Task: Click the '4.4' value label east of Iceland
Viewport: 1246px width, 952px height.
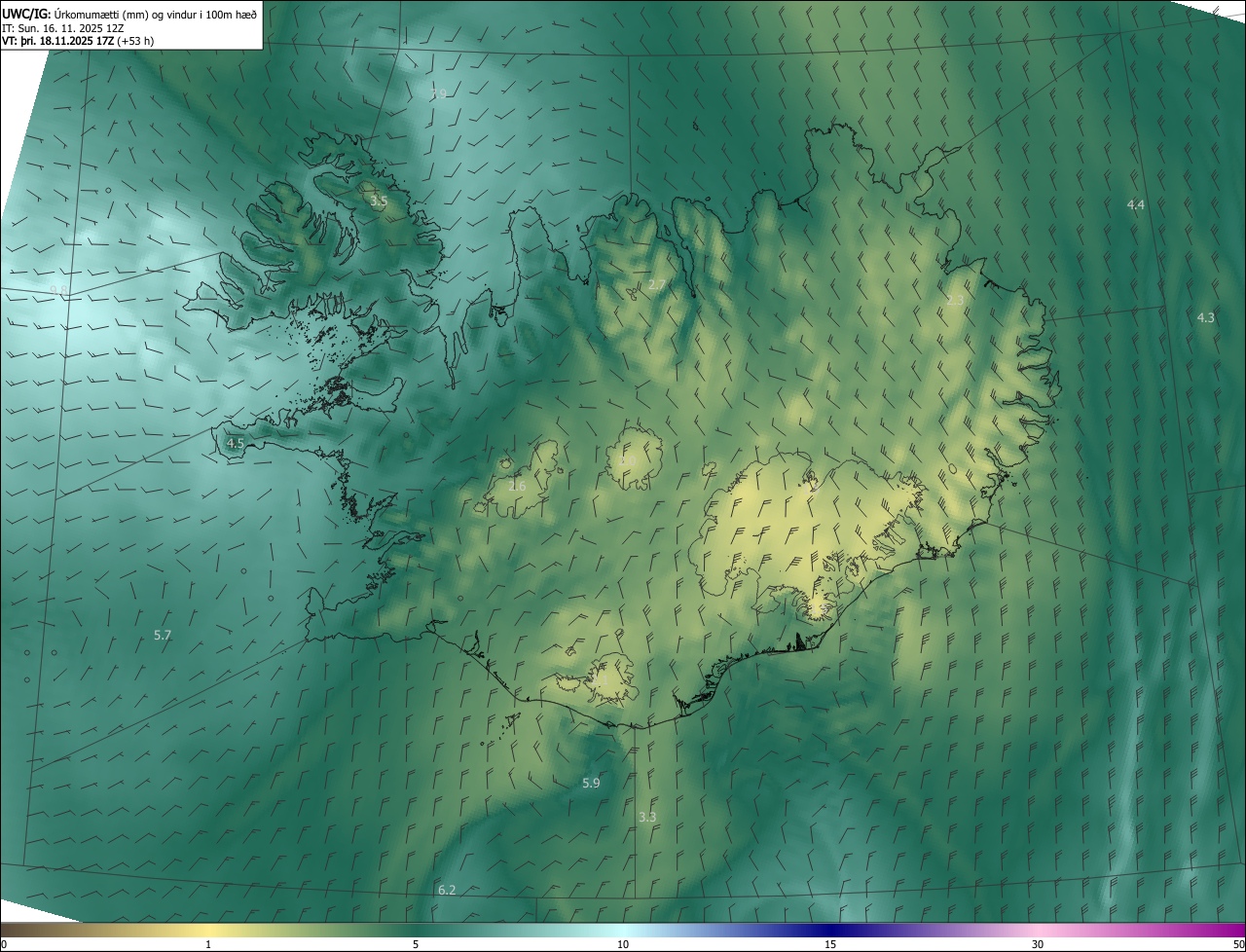Action: click(x=1136, y=204)
